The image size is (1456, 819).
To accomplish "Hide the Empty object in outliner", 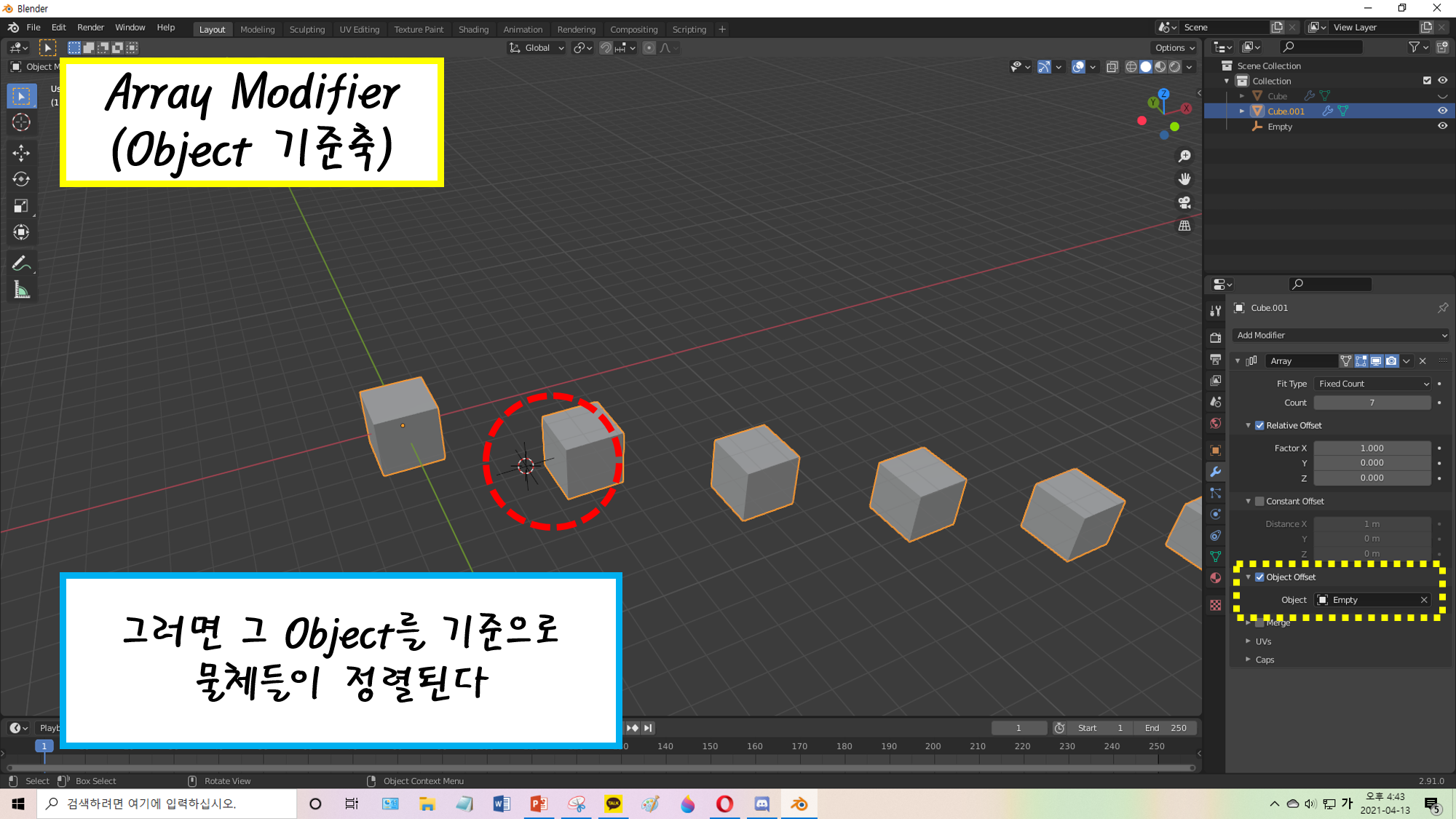I will coord(1442,127).
